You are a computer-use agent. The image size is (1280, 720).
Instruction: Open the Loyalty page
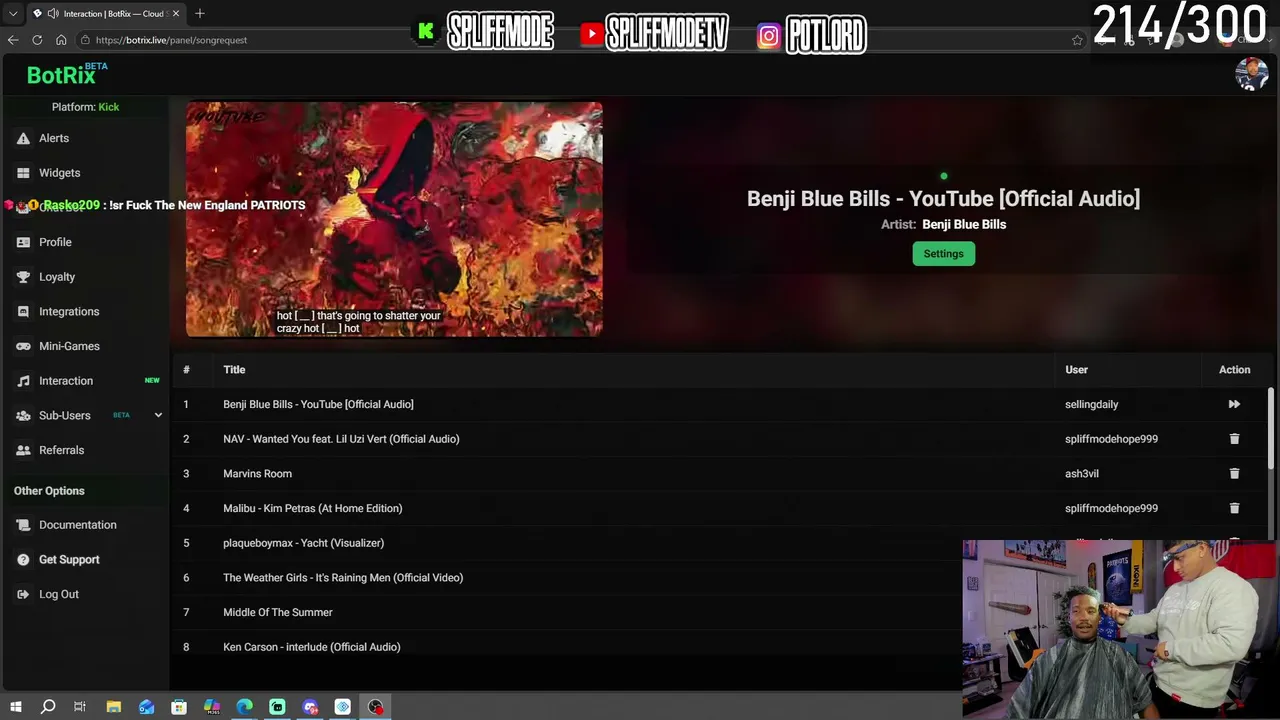point(57,277)
